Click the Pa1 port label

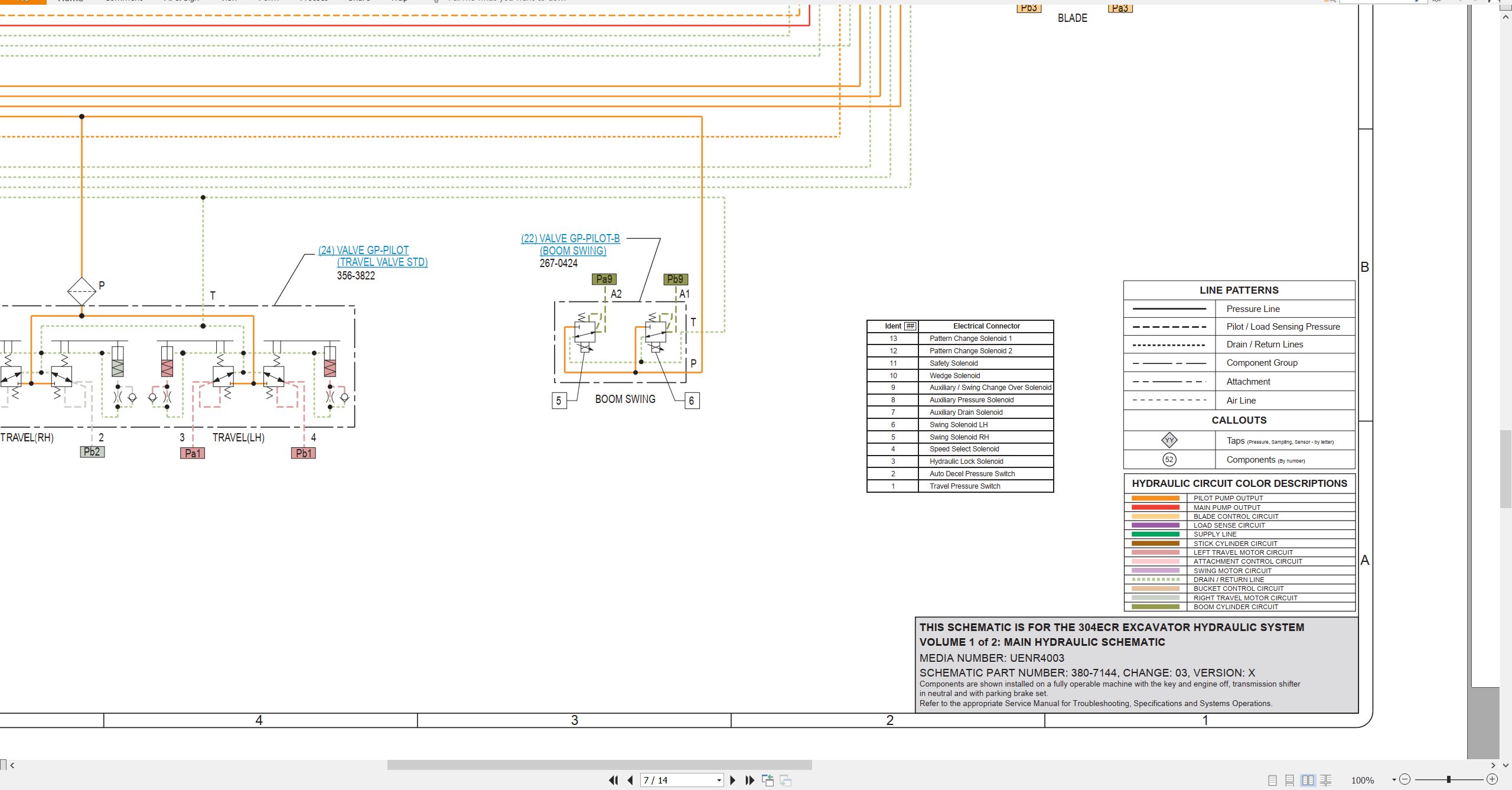(193, 453)
